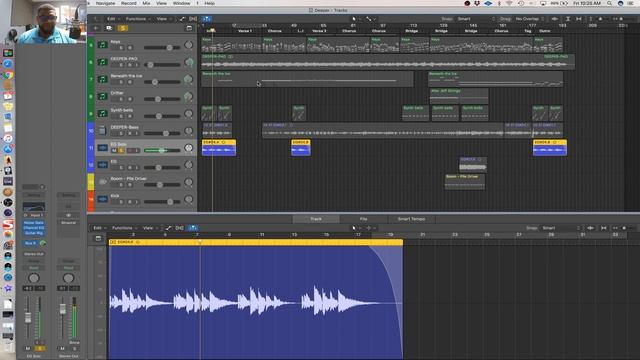Viewport: 640px width, 360px height.
Task: Record-enable the DEEPER-PAD track
Action: 130,65
